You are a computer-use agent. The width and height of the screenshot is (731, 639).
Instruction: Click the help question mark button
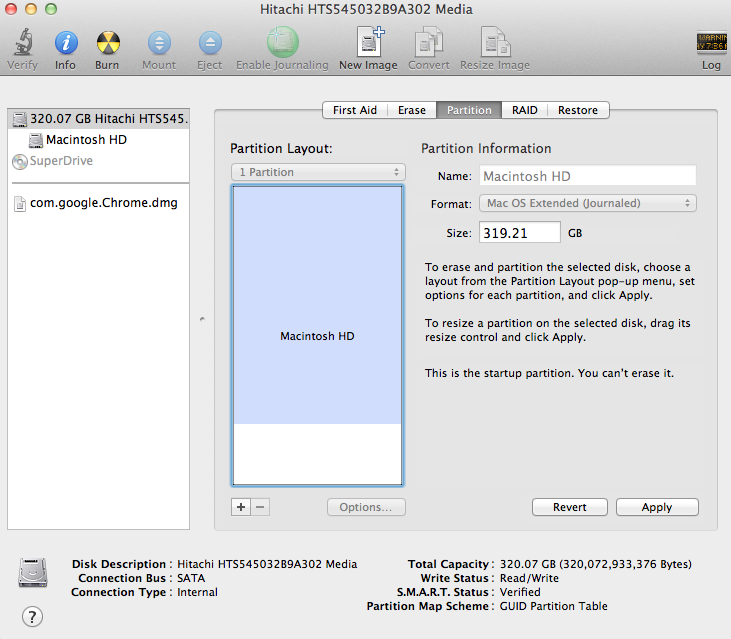coord(32,617)
